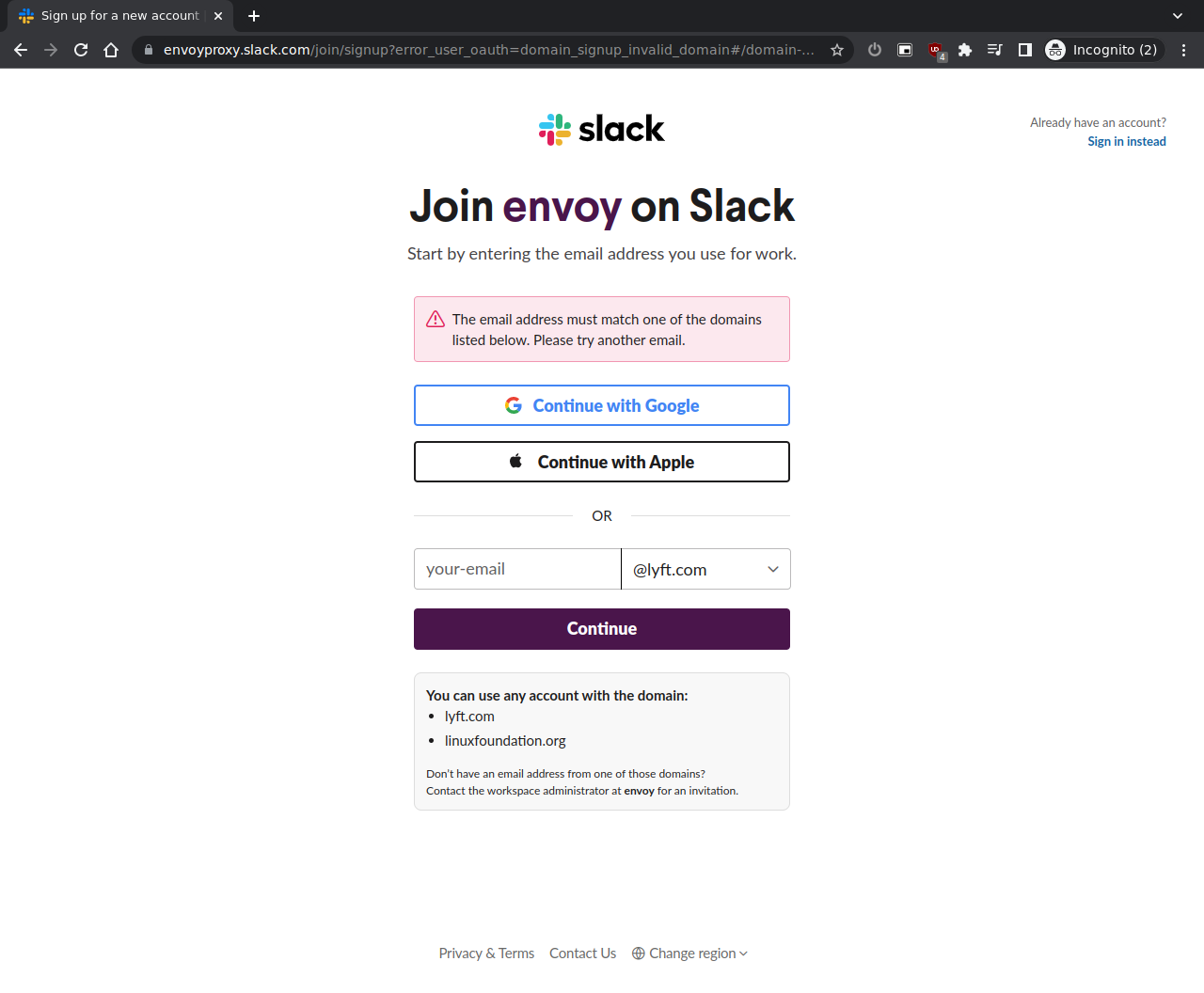Viewport: 1204px width, 993px height.
Task: Click inside the your-email input field
Action: click(517, 569)
